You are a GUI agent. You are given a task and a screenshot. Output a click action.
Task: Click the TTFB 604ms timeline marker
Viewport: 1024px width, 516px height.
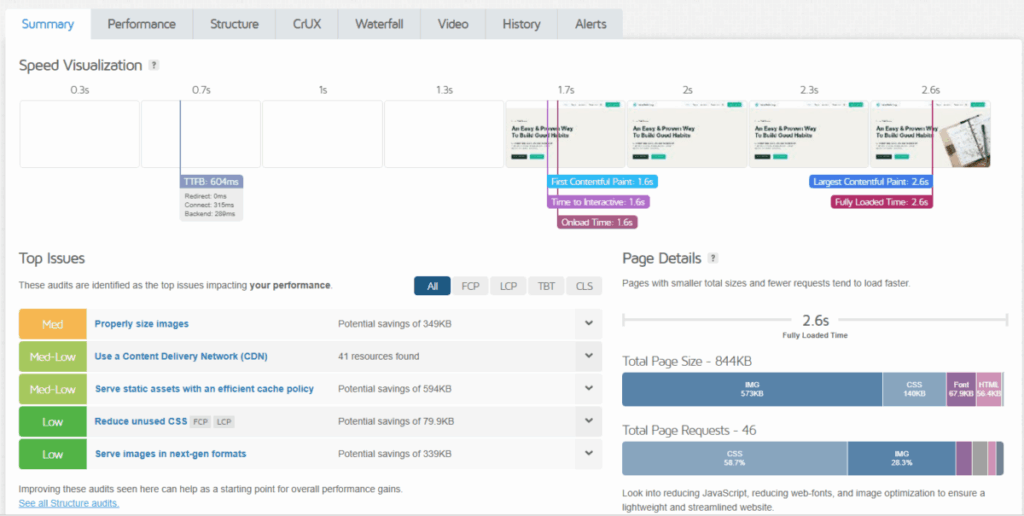(211, 181)
